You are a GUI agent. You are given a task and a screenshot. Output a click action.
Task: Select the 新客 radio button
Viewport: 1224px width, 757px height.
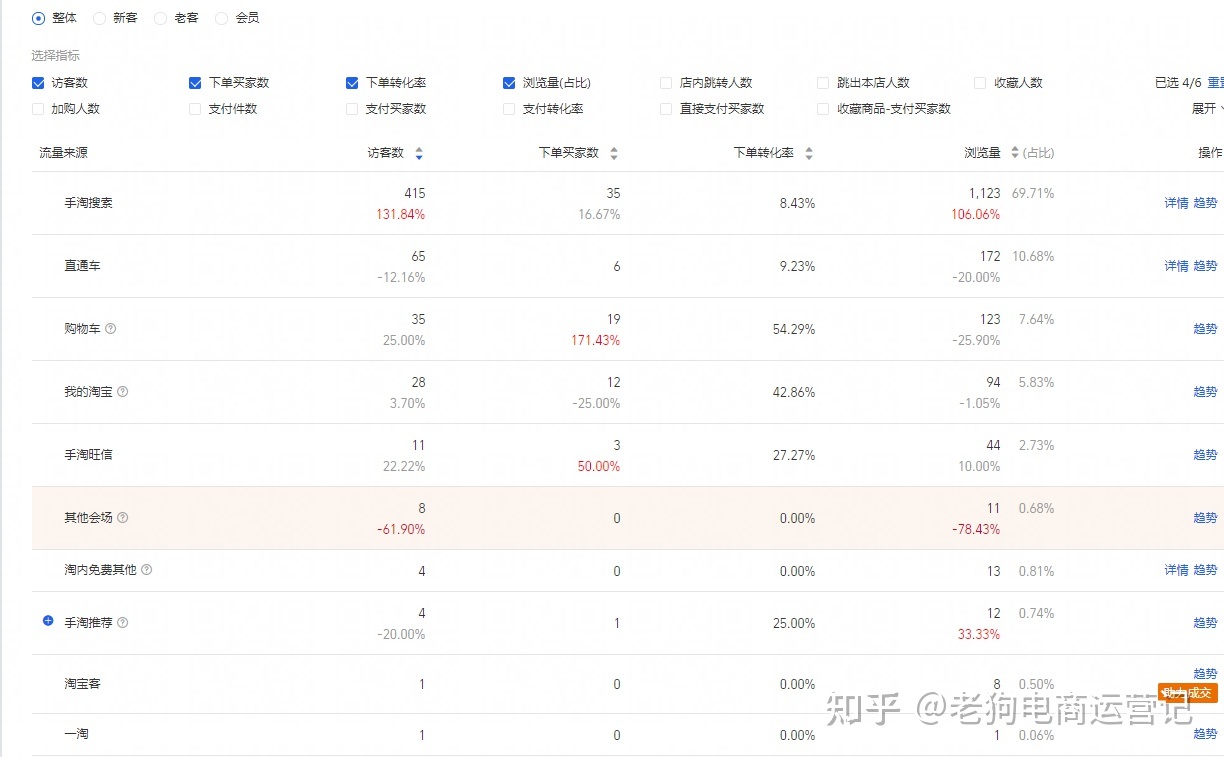[99, 18]
